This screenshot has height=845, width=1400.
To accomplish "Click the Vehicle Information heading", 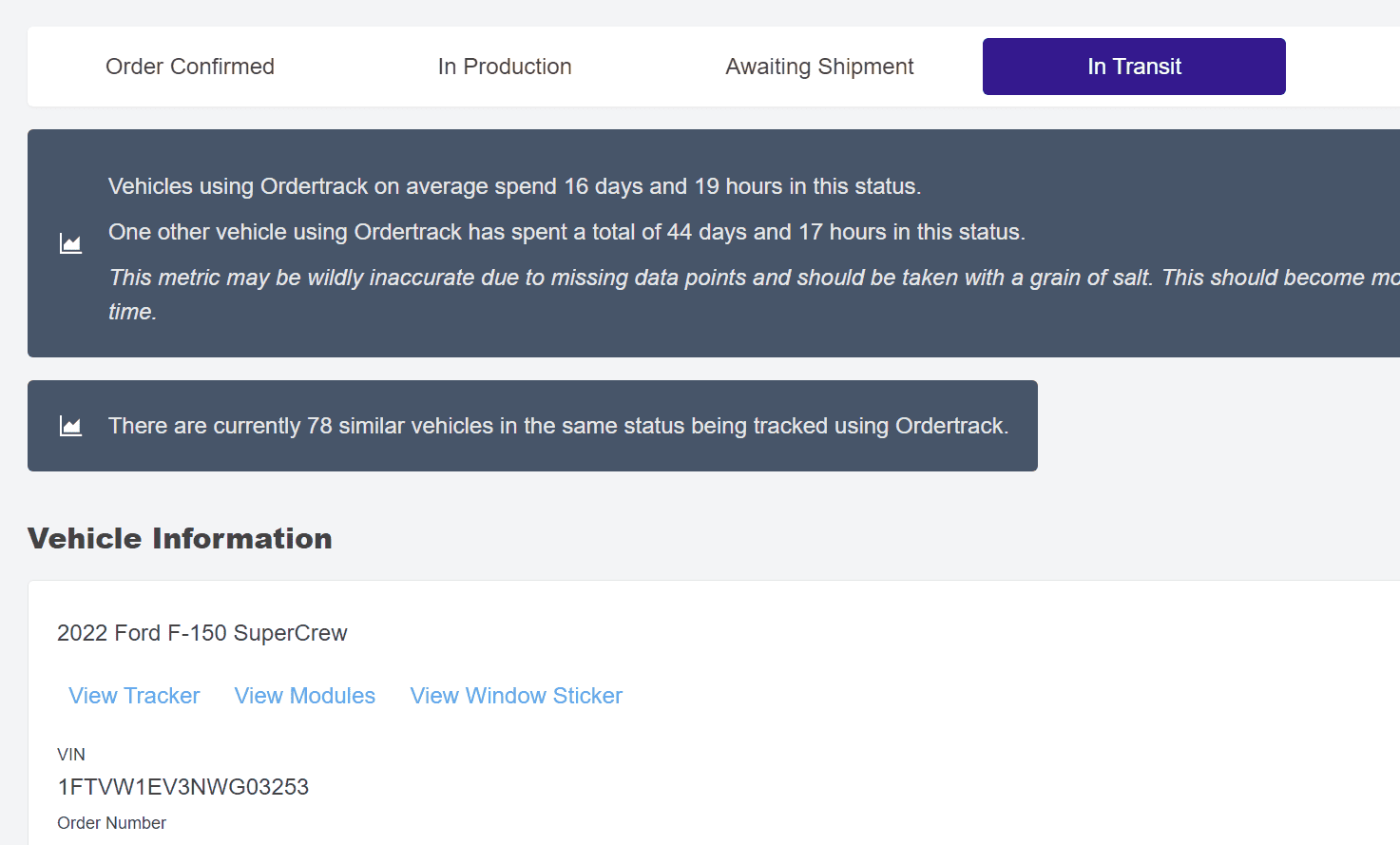I will 180,539.
